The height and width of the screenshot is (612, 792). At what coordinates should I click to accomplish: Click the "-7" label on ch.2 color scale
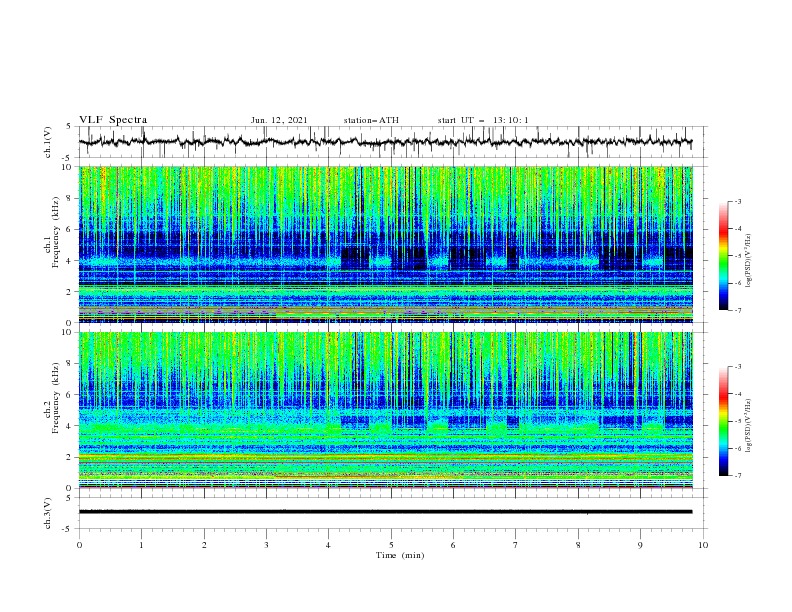pos(737,476)
